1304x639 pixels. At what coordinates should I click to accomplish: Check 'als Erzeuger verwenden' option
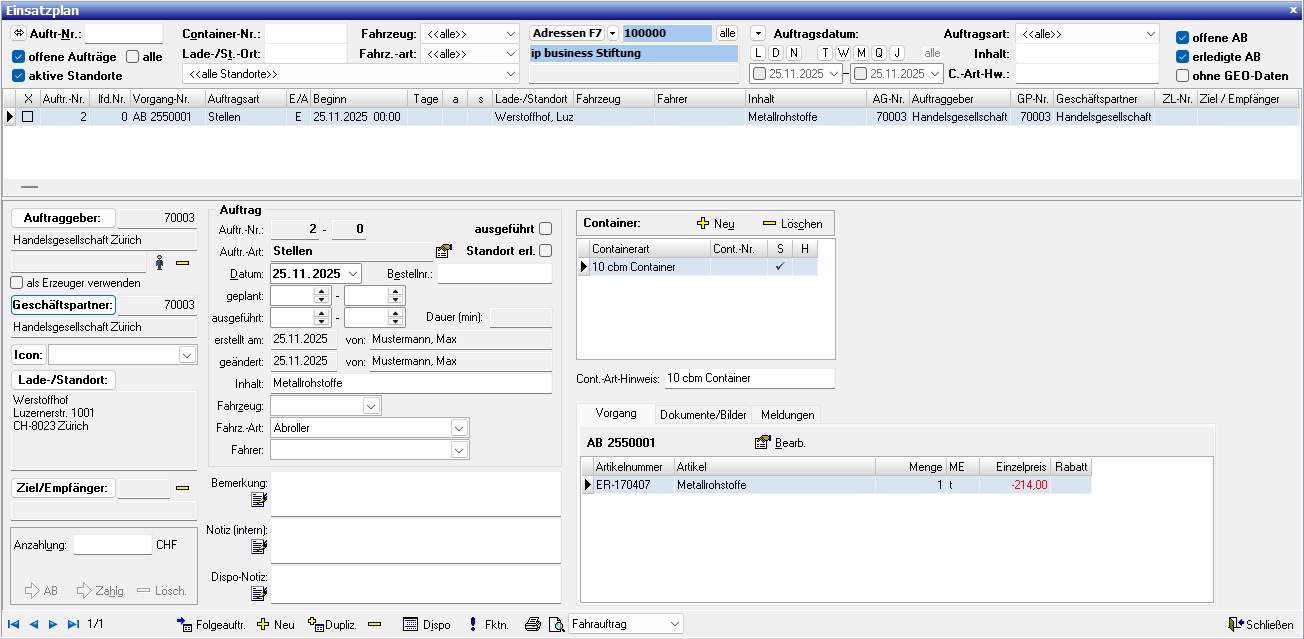(x=17, y=283)
